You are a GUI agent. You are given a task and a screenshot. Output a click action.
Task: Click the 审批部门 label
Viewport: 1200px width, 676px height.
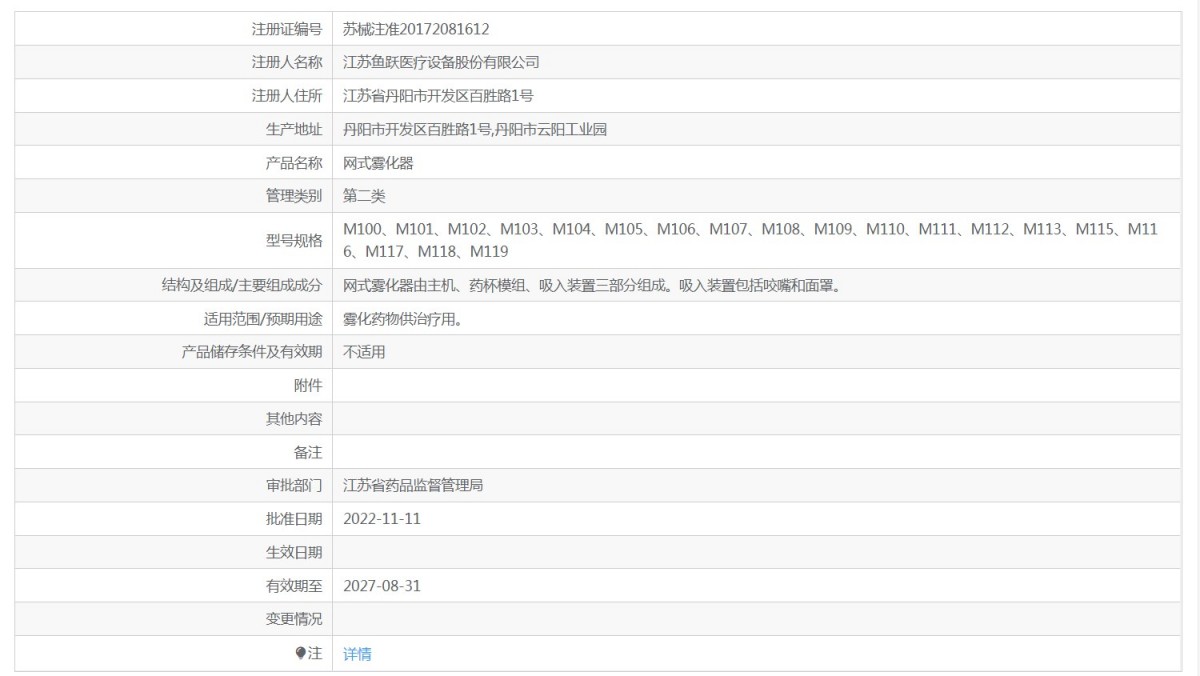(x=294, y=486)
